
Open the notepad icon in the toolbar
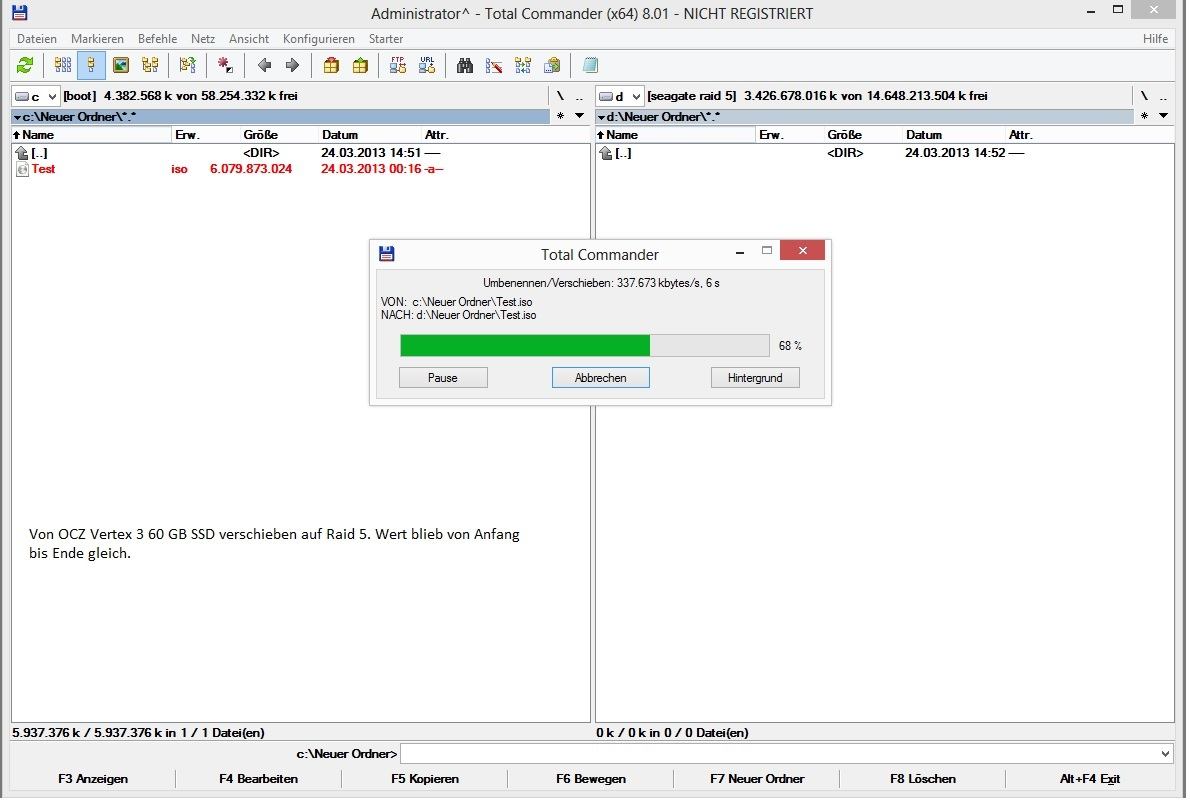[x=590, y=66]
